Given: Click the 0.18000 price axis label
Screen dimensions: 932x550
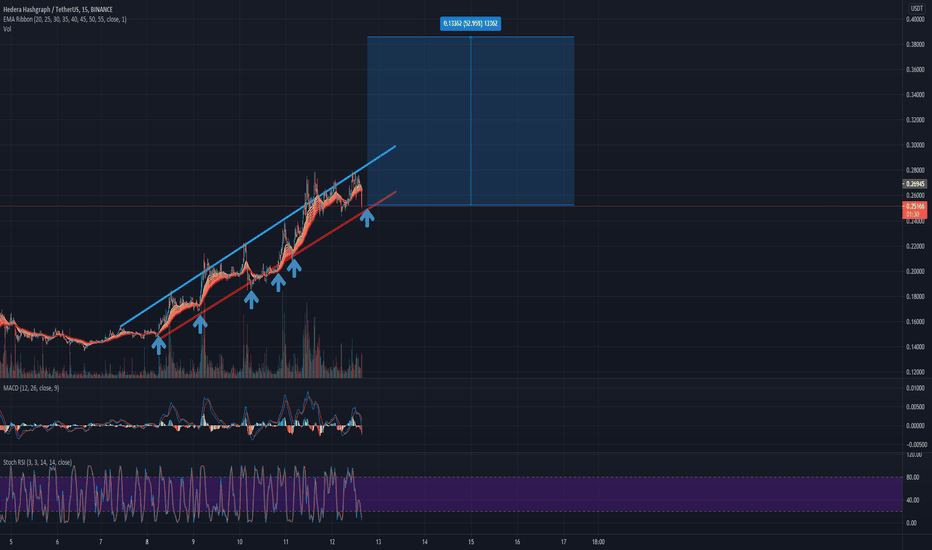Looking at the screenshot, I should [915, 296].
